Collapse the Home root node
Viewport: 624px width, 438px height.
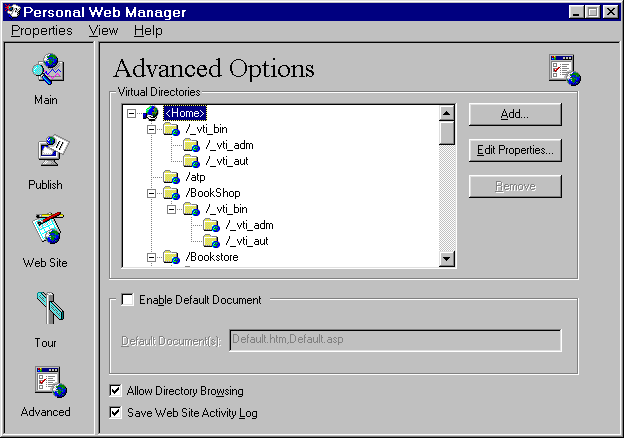[131, 113]
